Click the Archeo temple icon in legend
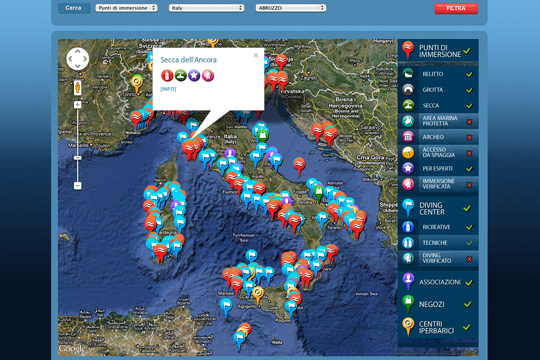540x360 pixels. tap(408, 137)
